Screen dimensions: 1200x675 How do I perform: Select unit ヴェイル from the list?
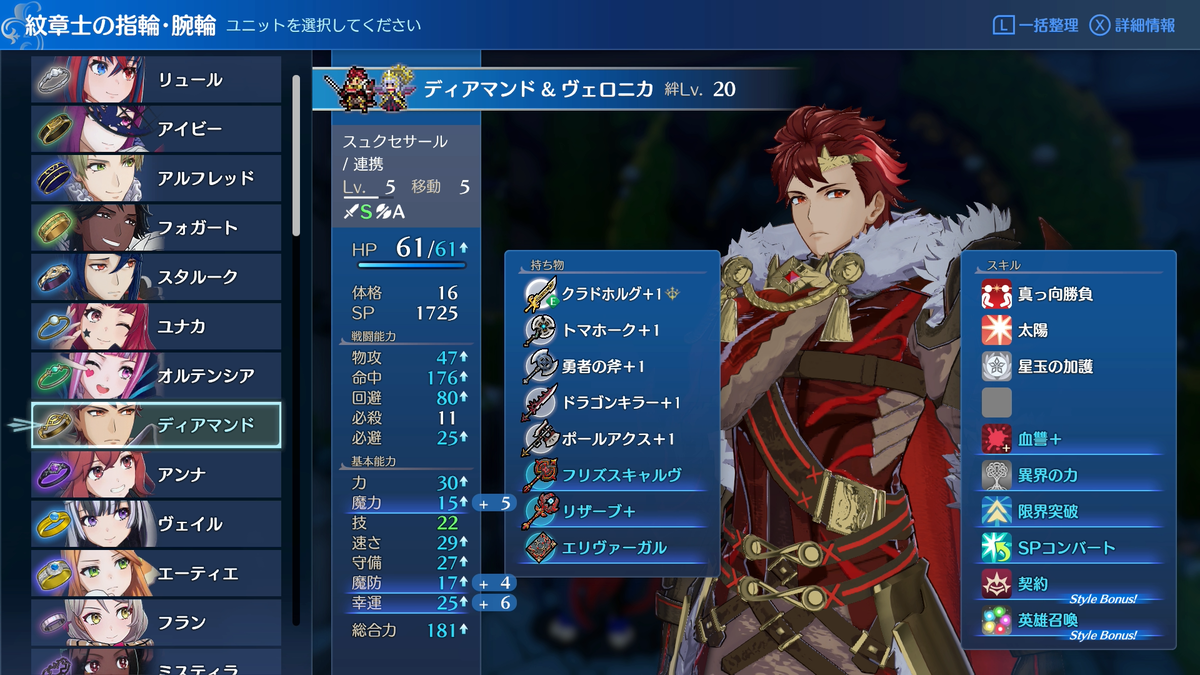[157, 524]
